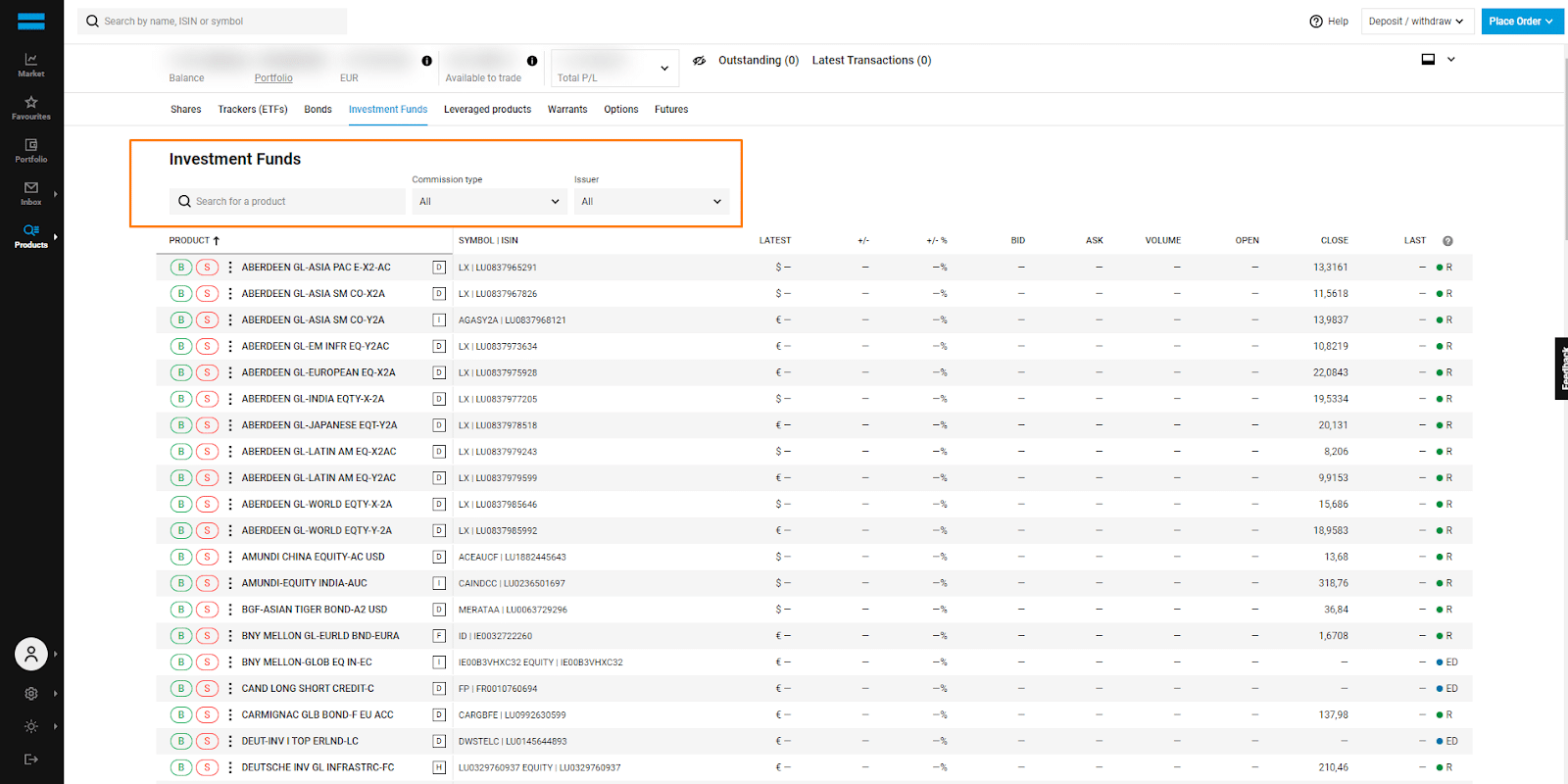Toggle the brightness theme icon

coord(31,726)
